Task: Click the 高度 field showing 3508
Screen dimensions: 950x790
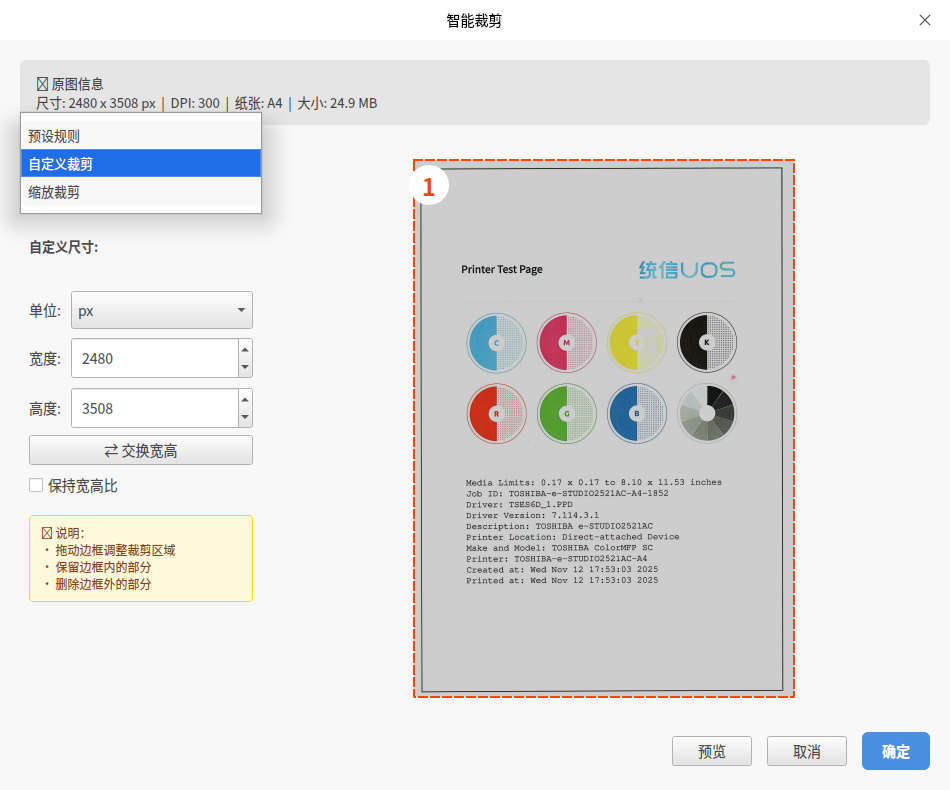Action: 154,408
